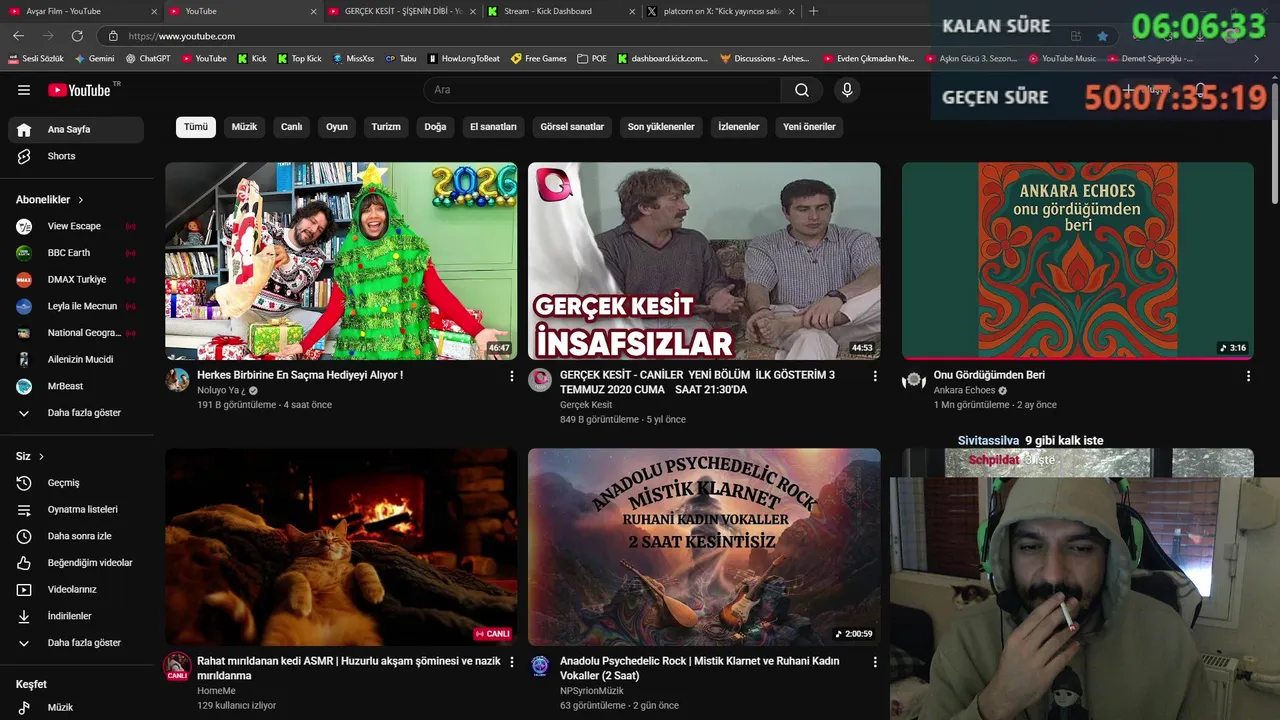Screen dimensions: 1280x720
Task: Switch to Stream - Kick Dashboard tab
Action: pos(560,11)
